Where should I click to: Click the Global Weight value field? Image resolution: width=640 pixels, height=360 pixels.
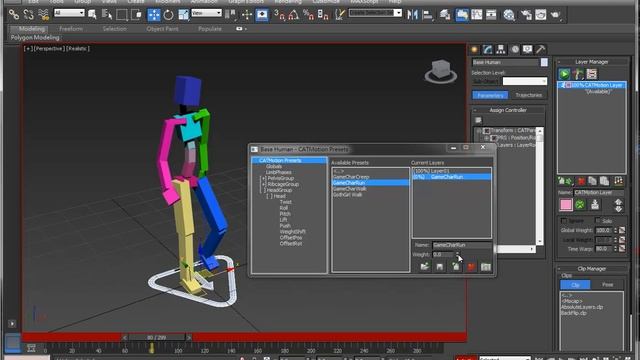[604, 230]
